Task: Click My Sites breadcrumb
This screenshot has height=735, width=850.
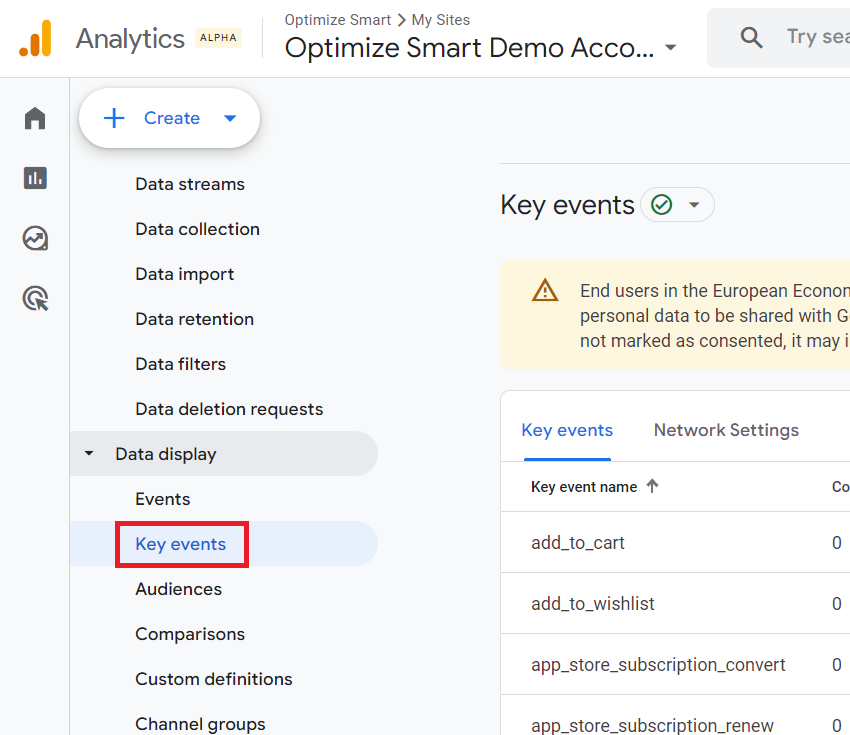Action: pos(441,20)
